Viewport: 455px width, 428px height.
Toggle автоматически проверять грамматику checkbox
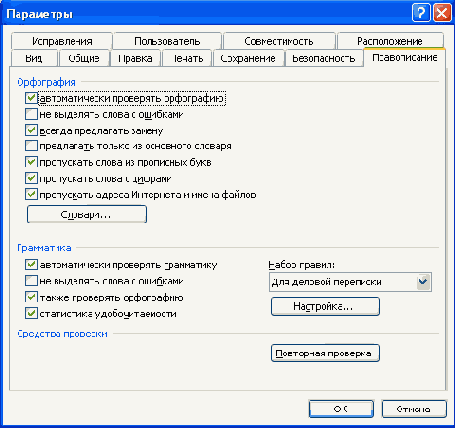pyautogui.click(x=31, y=265)
